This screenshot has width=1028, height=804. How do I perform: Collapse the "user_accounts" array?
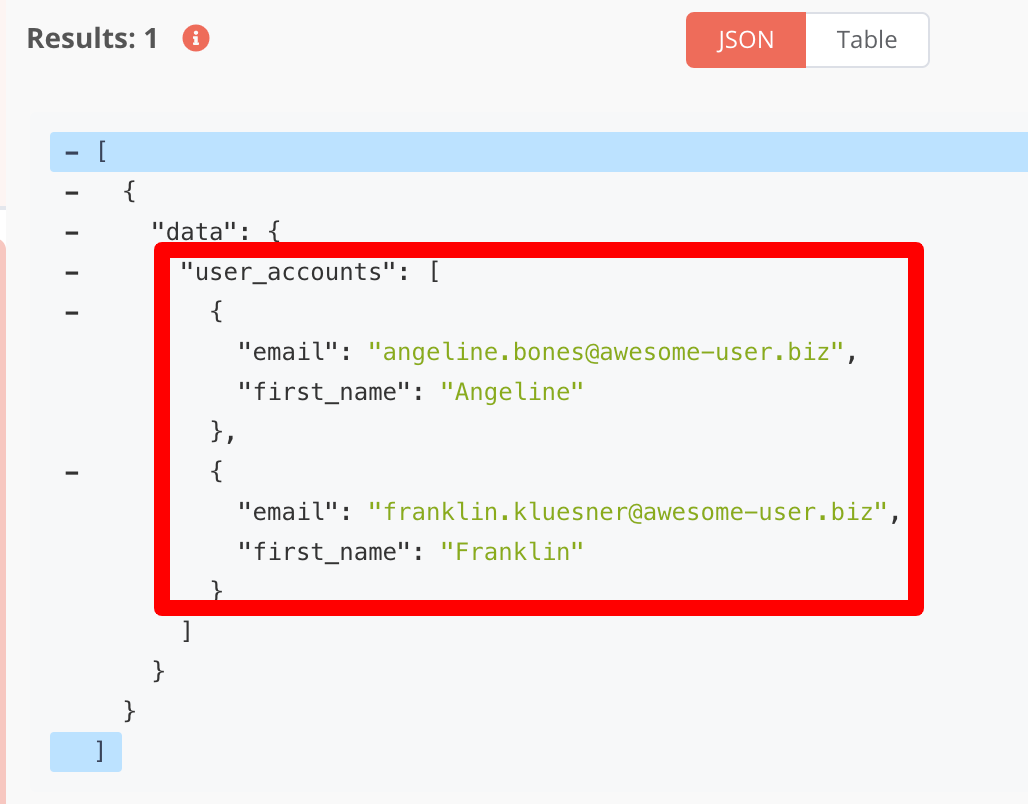tap(71, 272)
